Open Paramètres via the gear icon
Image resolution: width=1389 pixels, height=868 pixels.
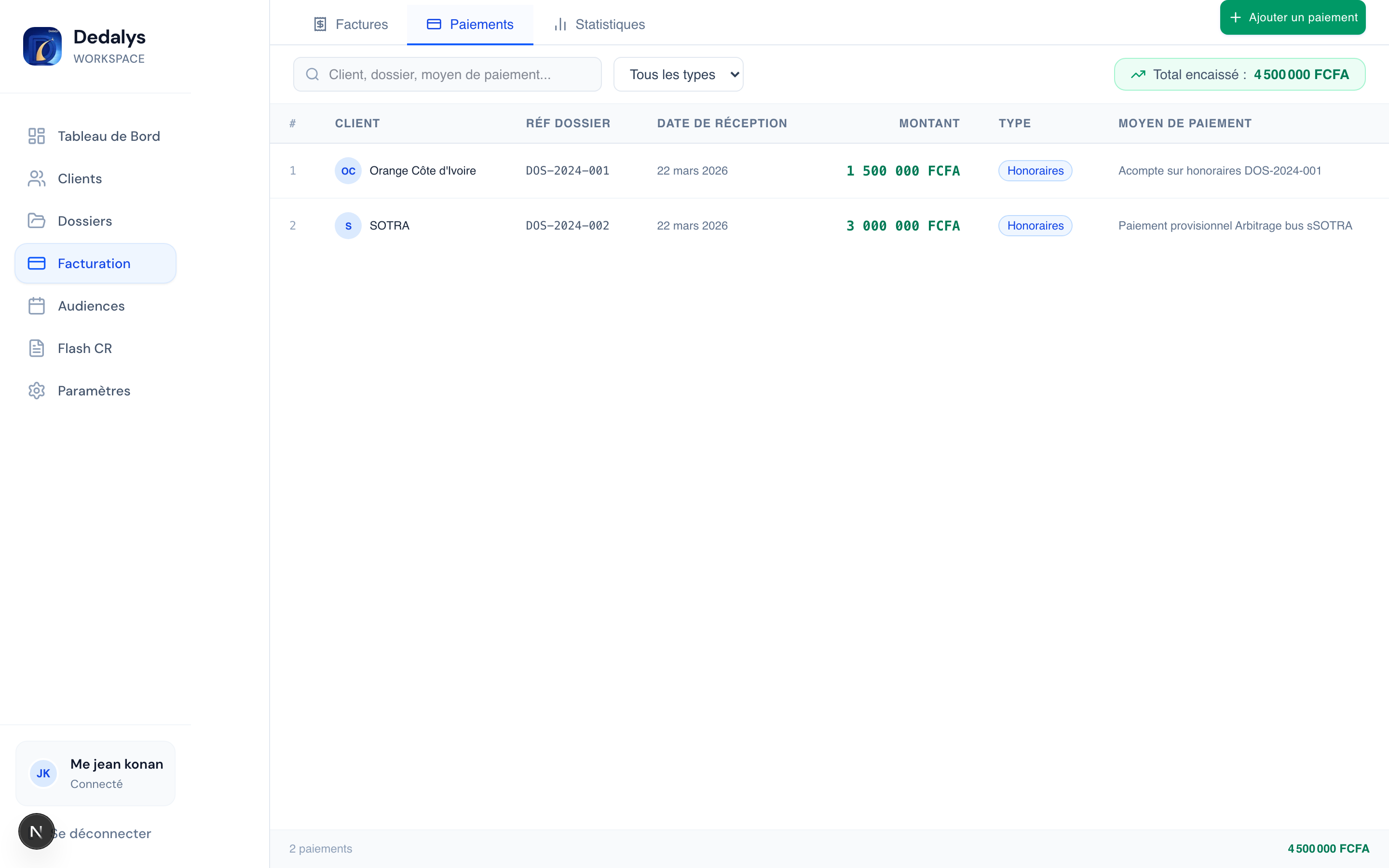tap(37, 391)
